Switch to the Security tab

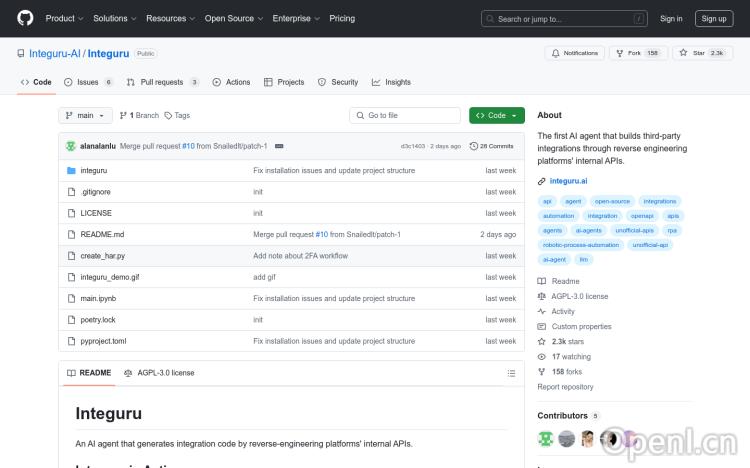338,82
